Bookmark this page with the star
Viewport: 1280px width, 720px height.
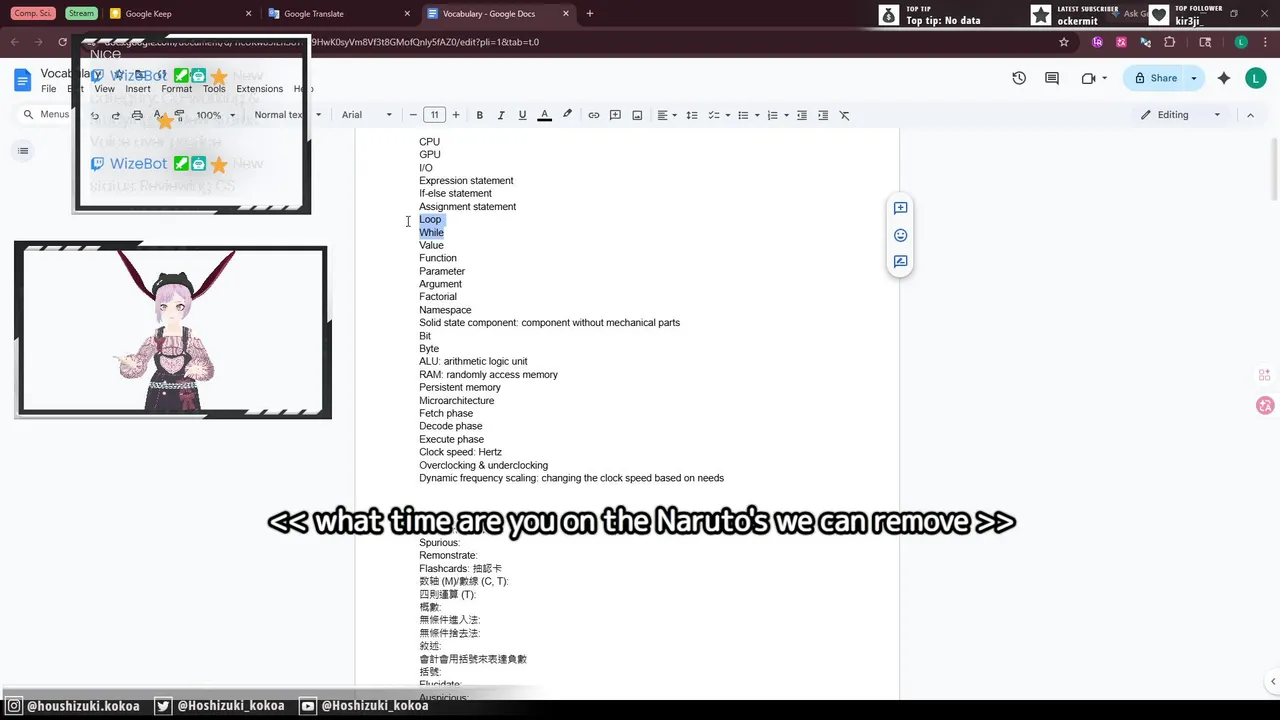point(1064,42)
